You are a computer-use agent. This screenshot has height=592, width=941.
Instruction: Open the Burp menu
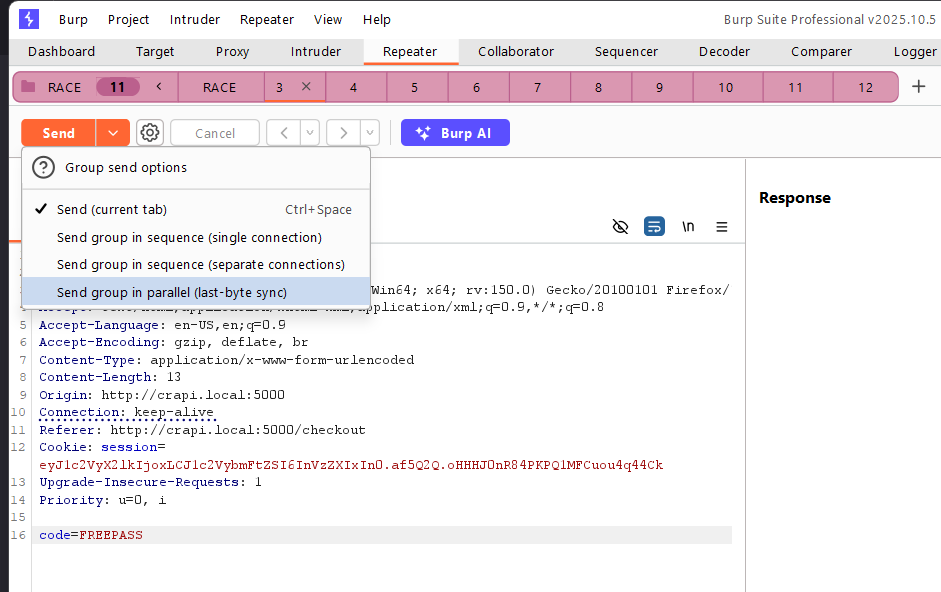click(73, 19)
